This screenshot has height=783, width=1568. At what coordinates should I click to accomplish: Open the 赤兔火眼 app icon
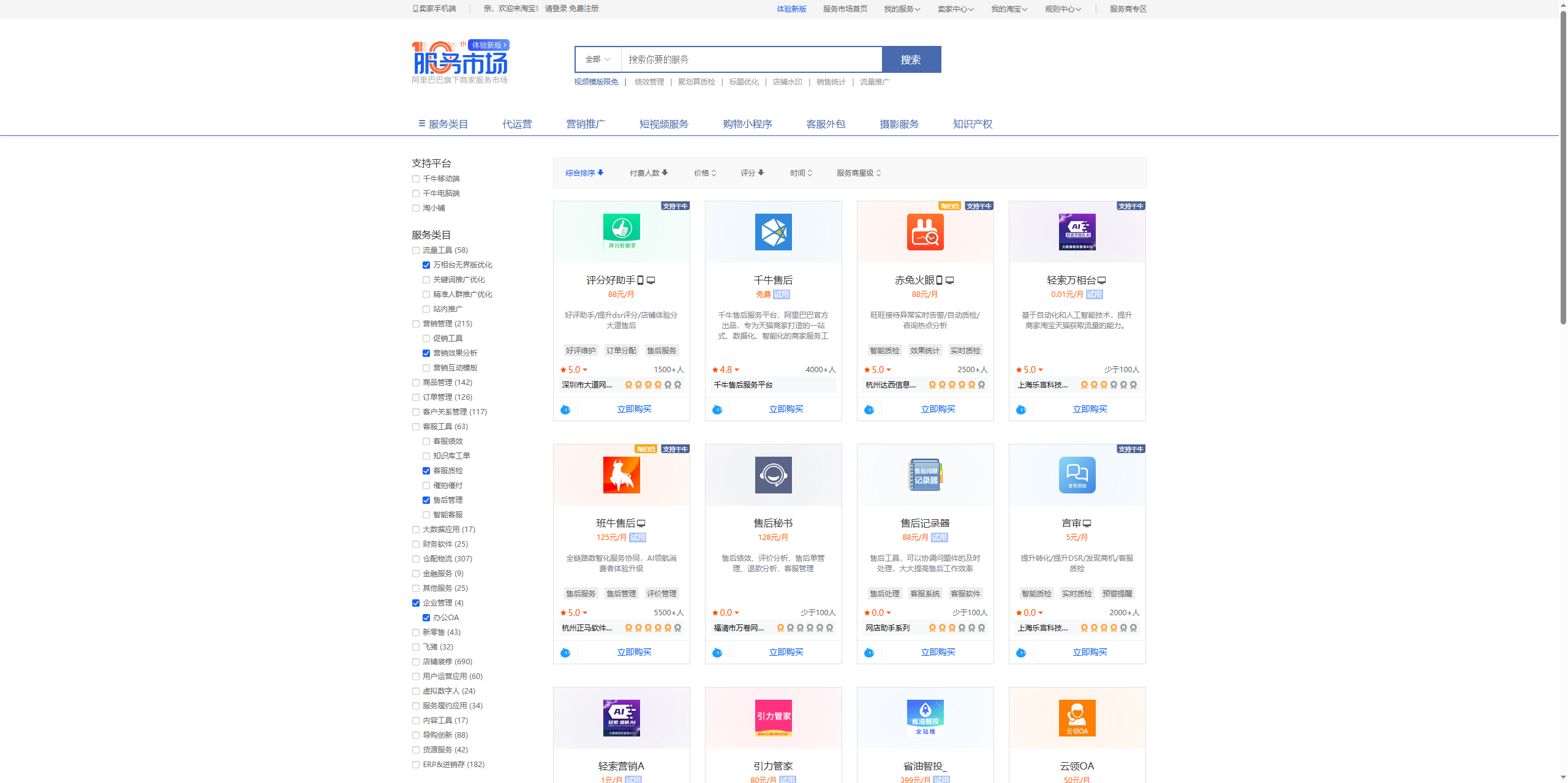[x=925, y=232]
